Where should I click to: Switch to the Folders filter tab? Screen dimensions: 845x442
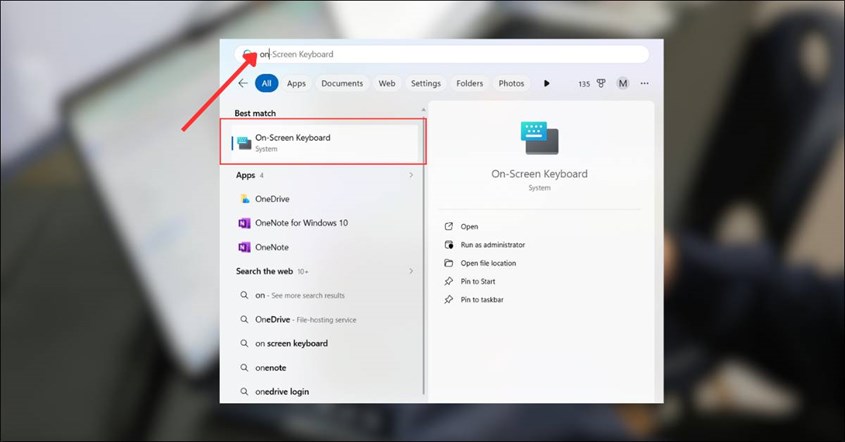pyautogui.click(x=469, y=83)
